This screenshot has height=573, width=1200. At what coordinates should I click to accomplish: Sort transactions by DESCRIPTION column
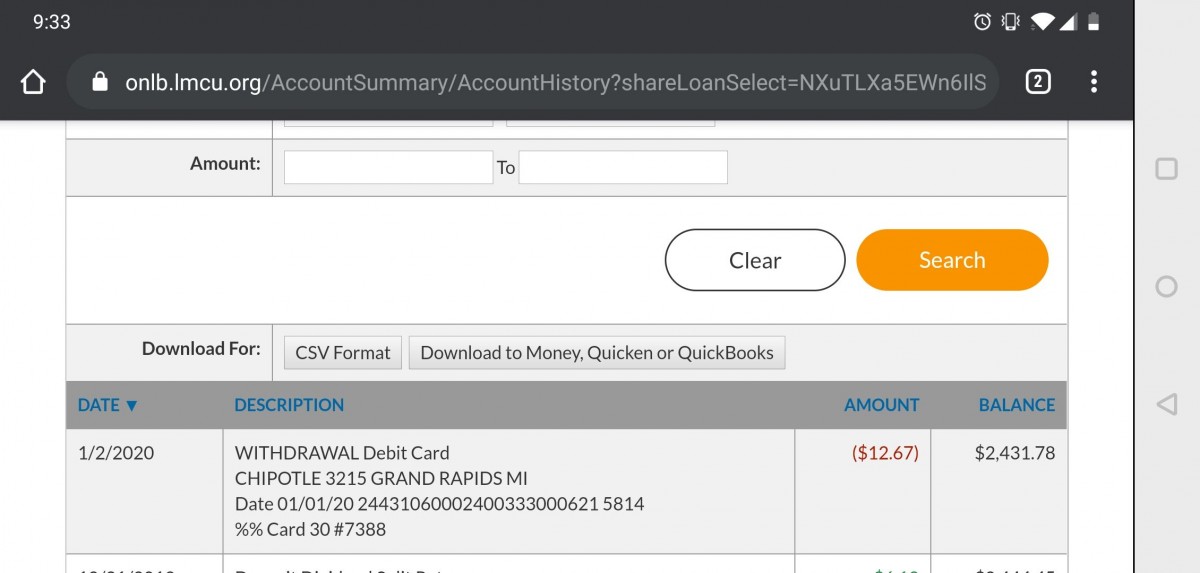289,405
